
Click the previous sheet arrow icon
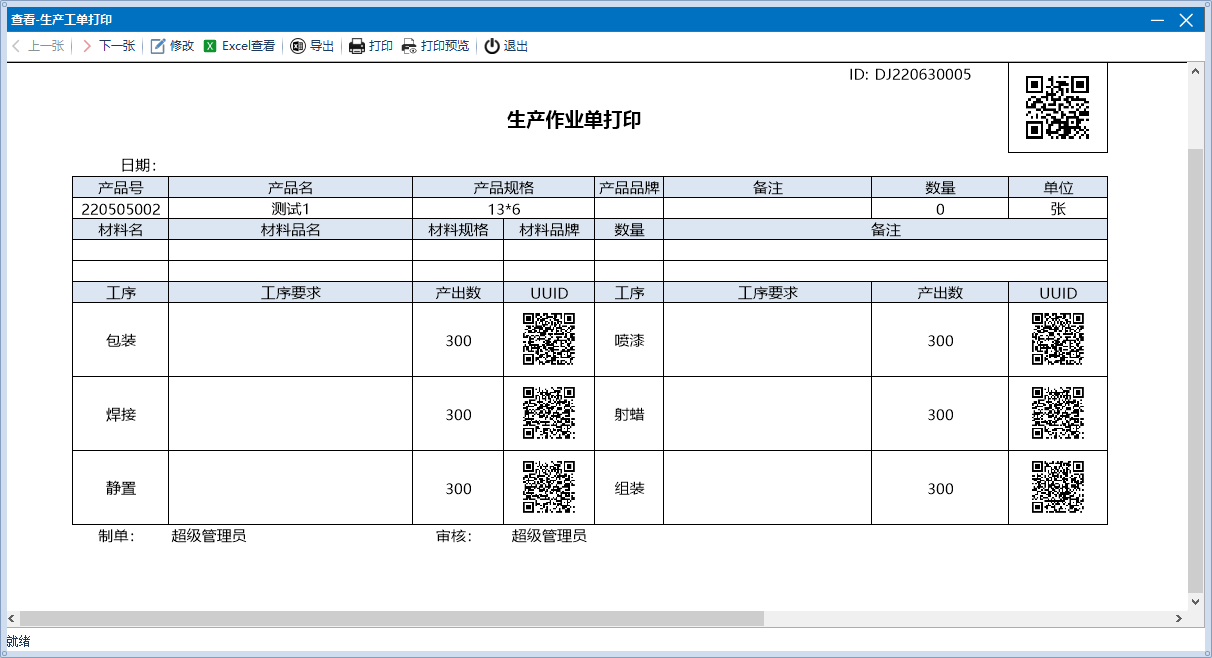16,46
